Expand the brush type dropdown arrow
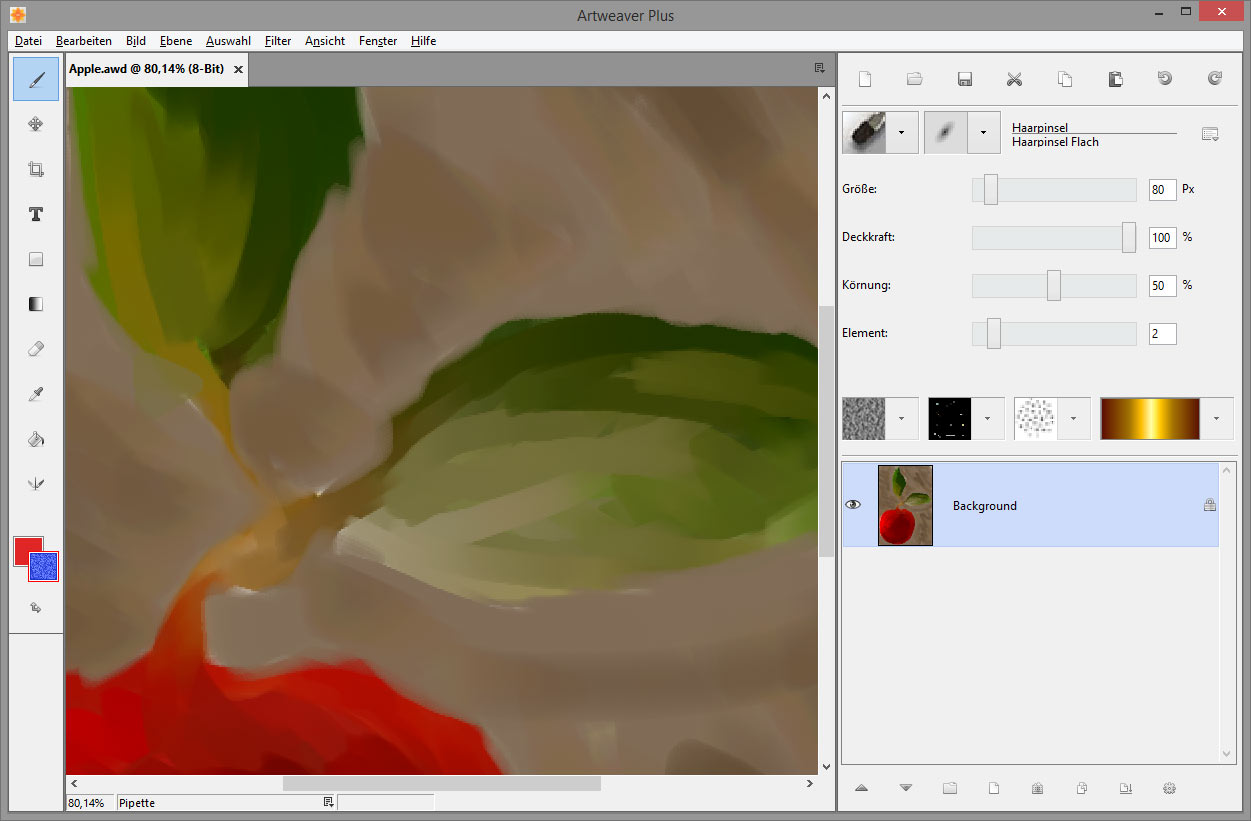This screenshot has height=821, width=1251. coord(904,132)
